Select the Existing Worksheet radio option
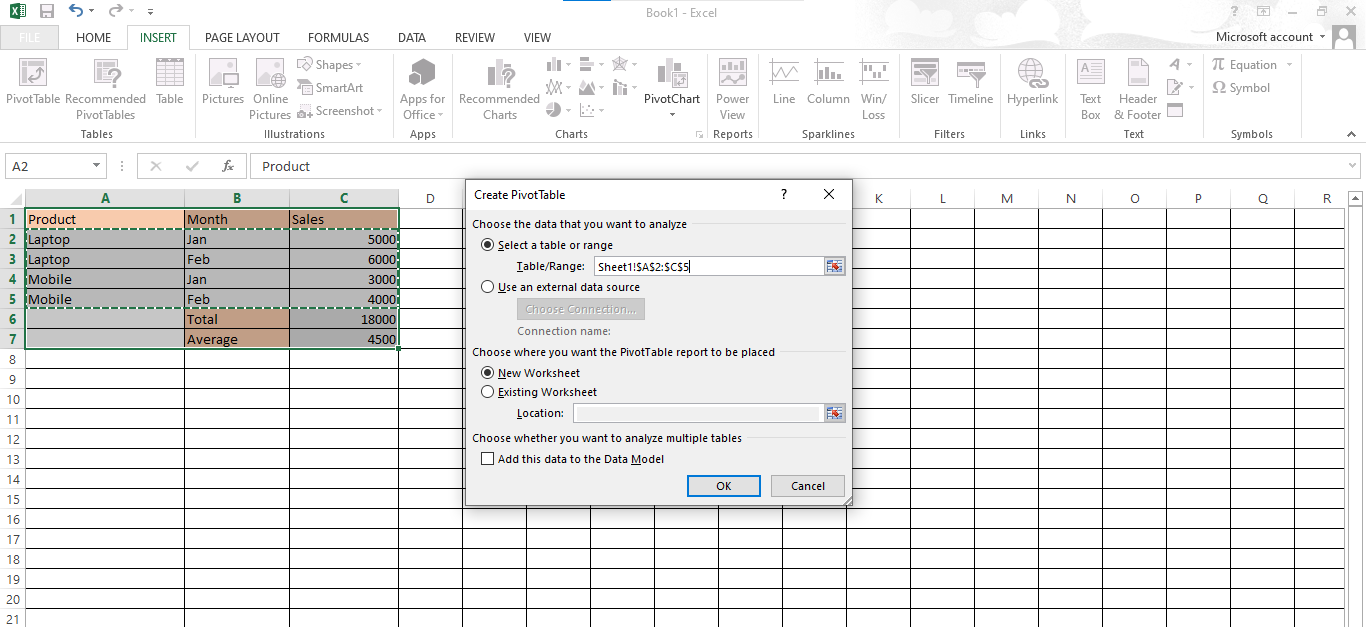 click(x=488, y=392)
